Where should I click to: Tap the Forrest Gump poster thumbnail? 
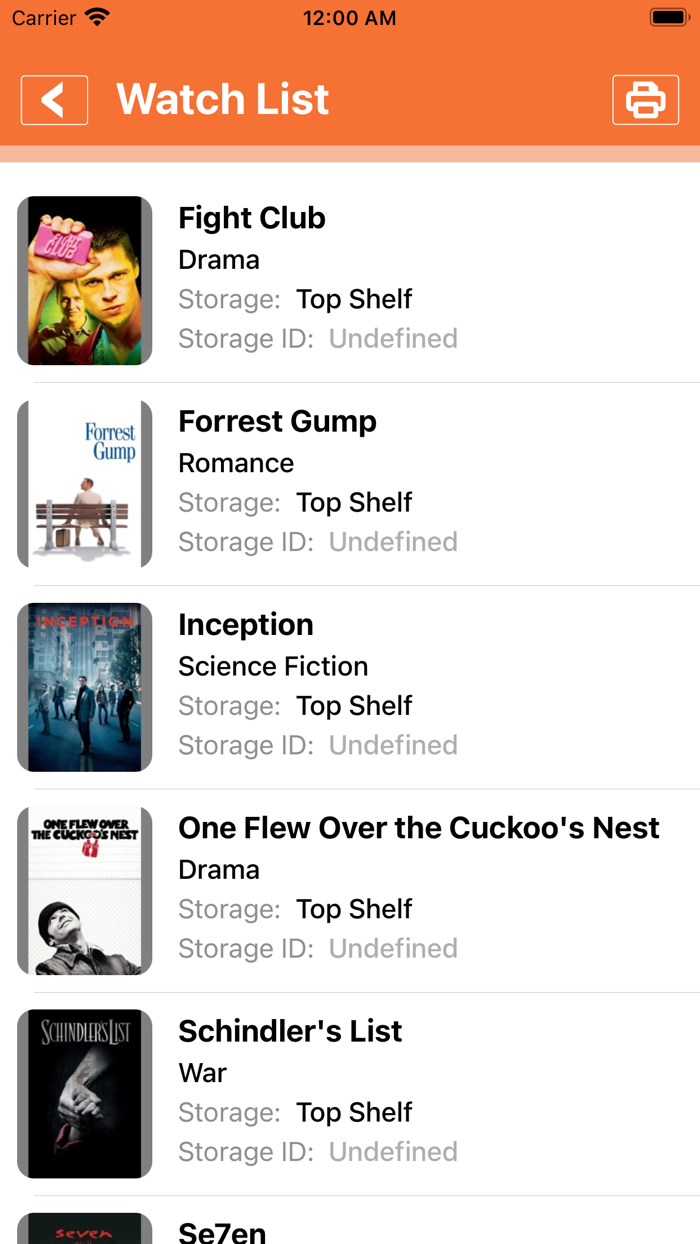coord(84,483)
